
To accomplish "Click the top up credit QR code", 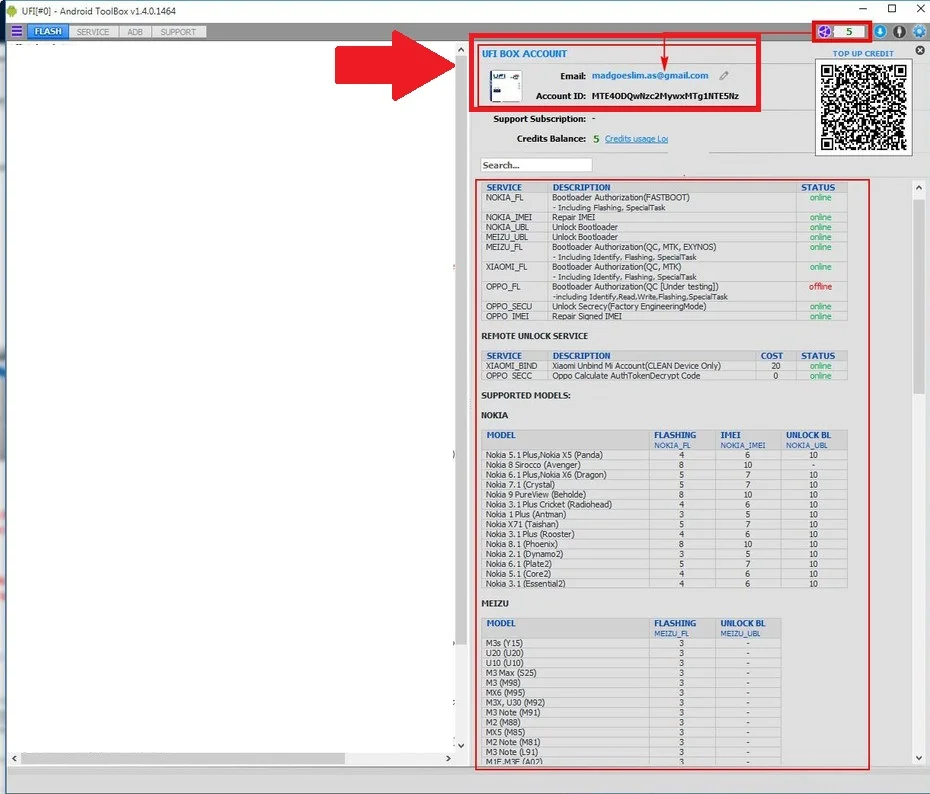I will coord(864,107).
